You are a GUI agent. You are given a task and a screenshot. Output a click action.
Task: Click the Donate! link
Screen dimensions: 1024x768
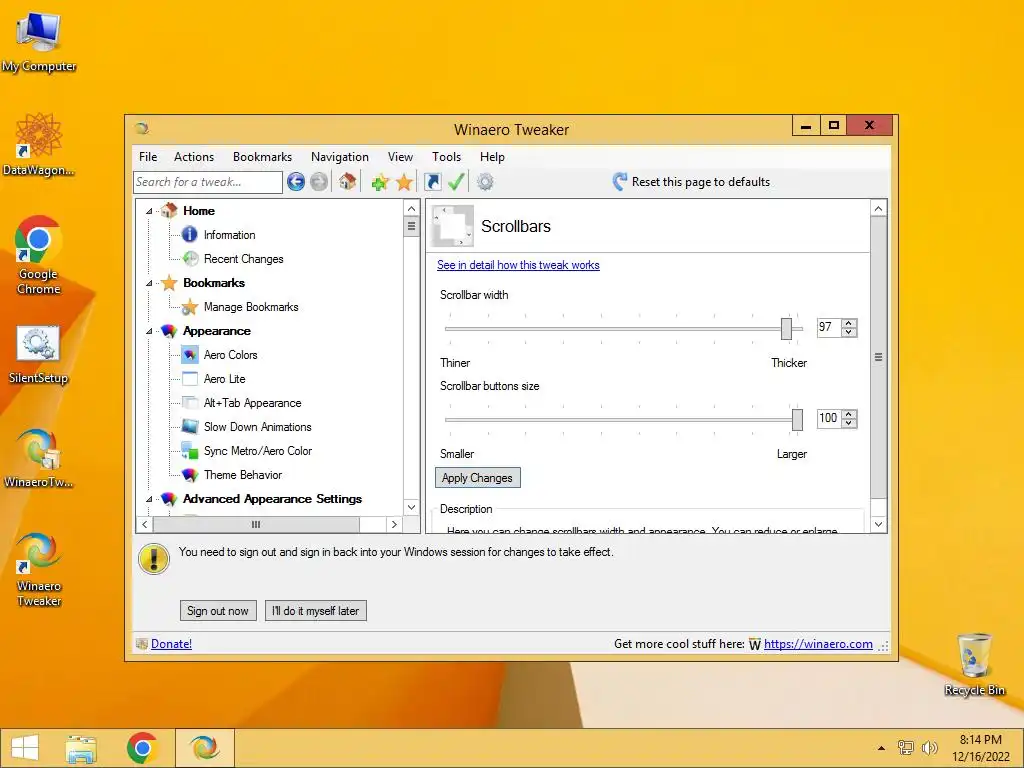(171, 644)
